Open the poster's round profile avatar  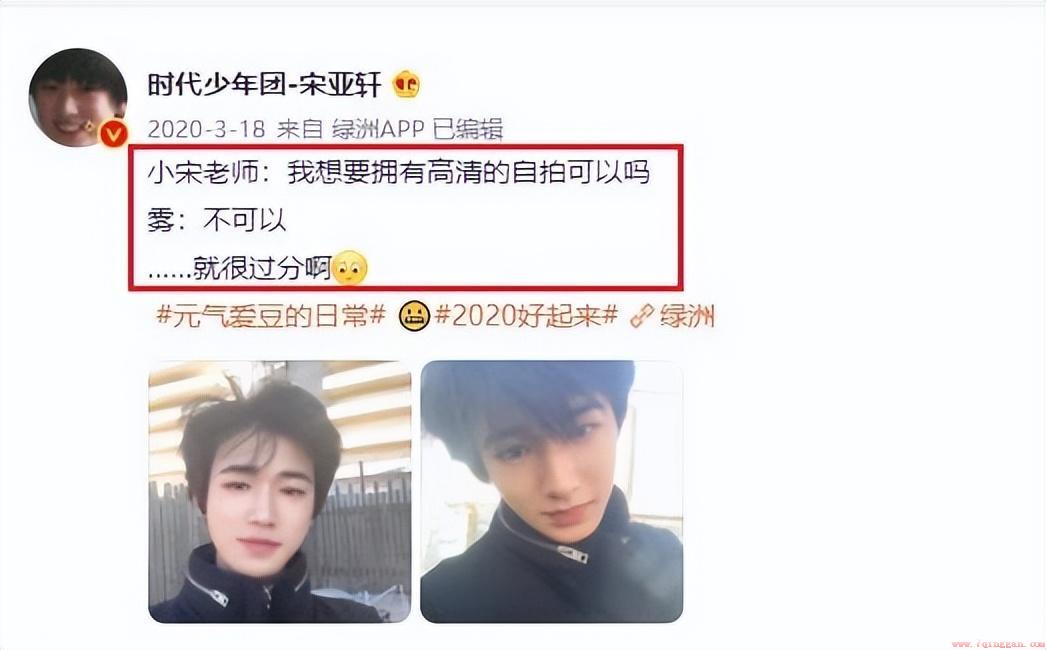coord(77,97)
